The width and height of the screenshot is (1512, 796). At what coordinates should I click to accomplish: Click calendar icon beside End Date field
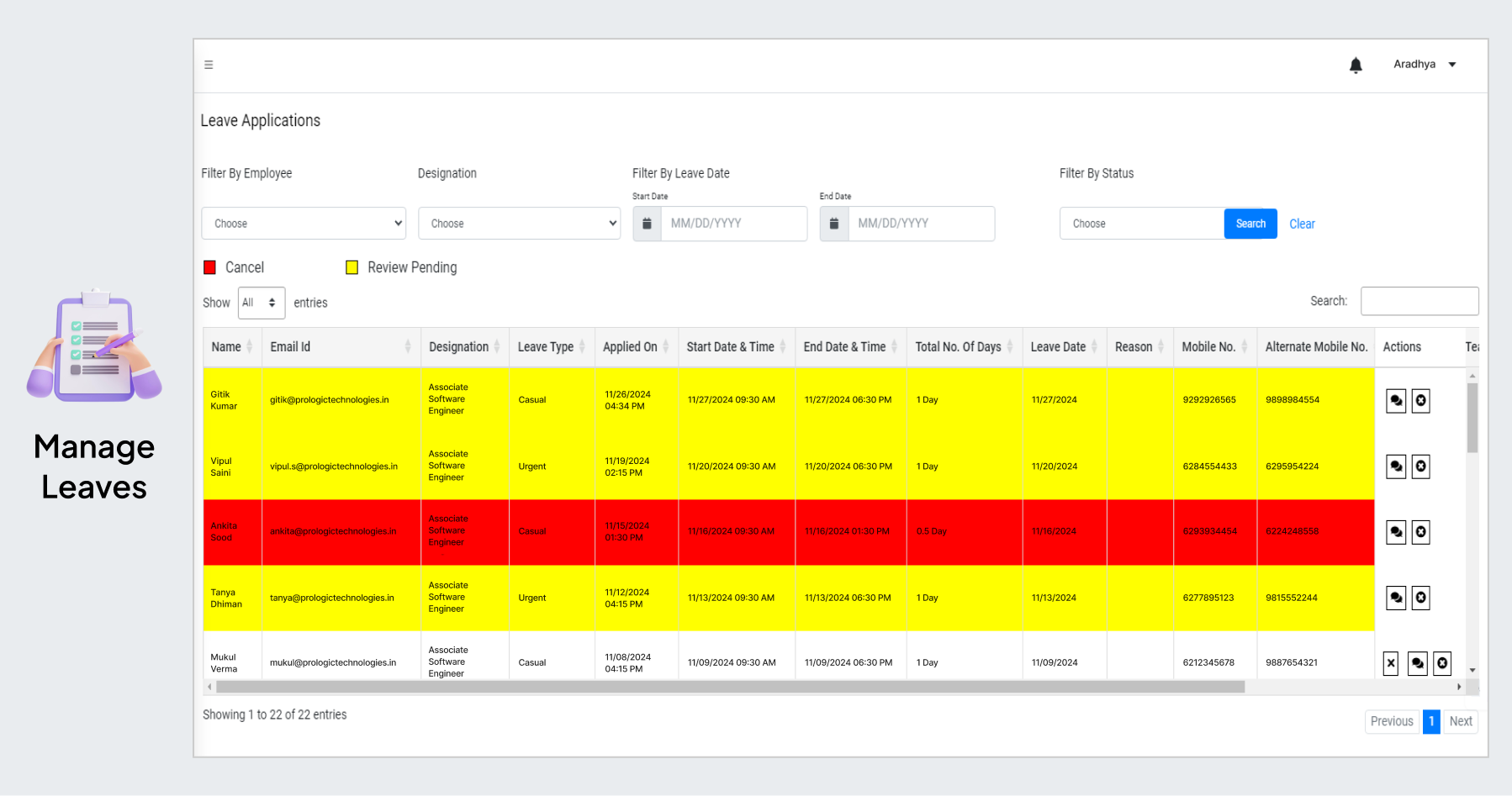[x=834, y=224]
